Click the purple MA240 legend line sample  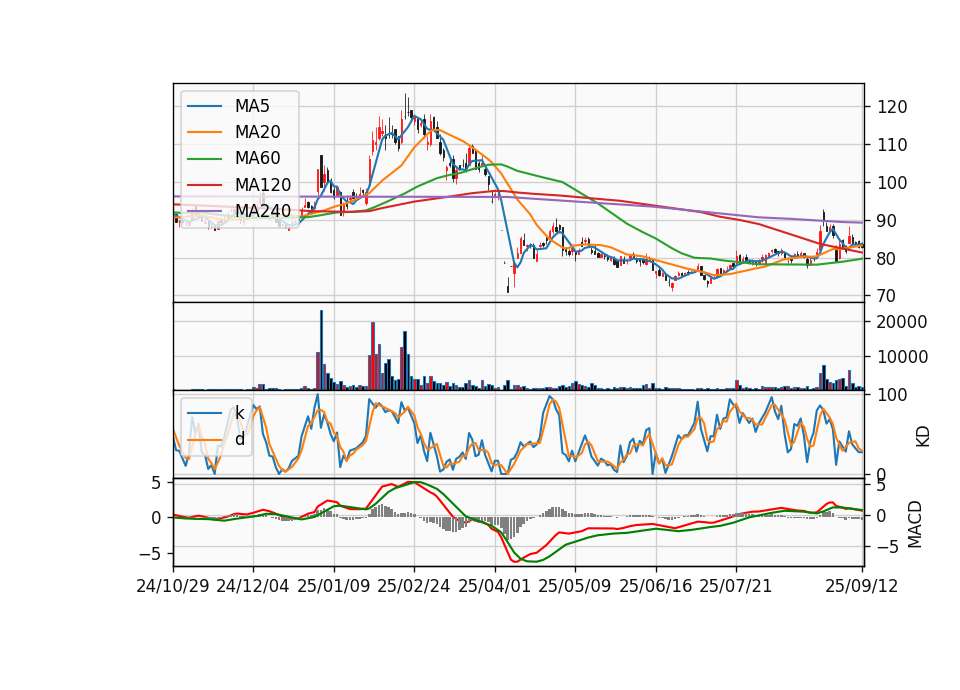pyautogui.click(x=205, y=211)
